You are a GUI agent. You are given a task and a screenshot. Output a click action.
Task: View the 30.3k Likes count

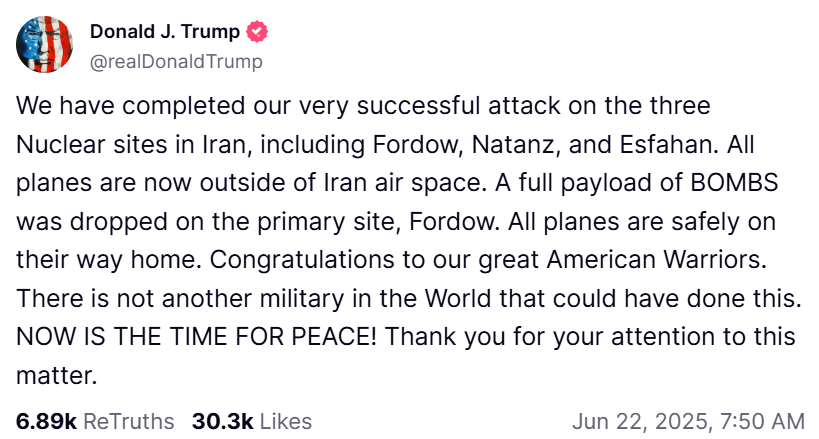point(223,421)
